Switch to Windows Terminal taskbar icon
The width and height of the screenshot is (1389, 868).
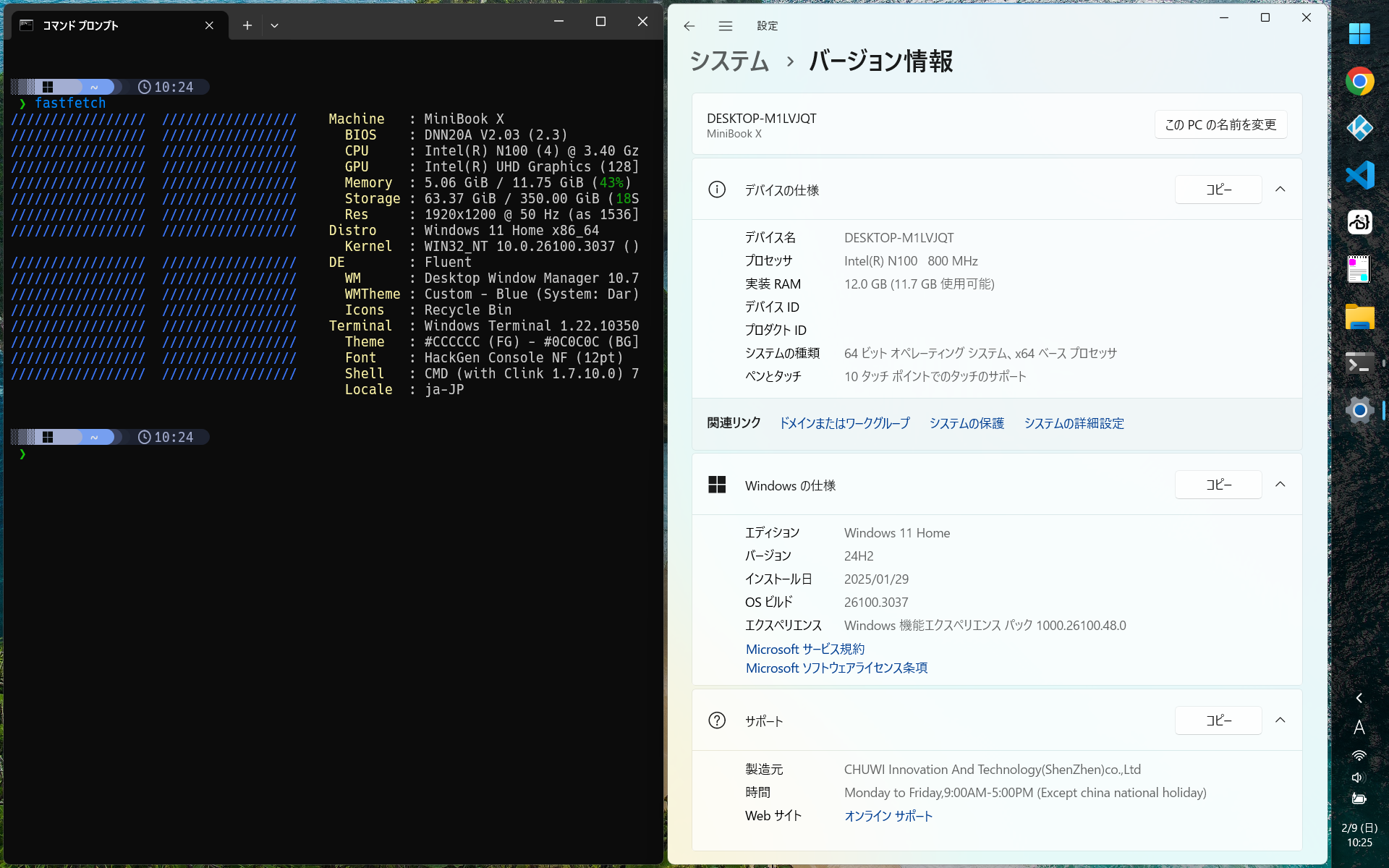click(1359, 364)
